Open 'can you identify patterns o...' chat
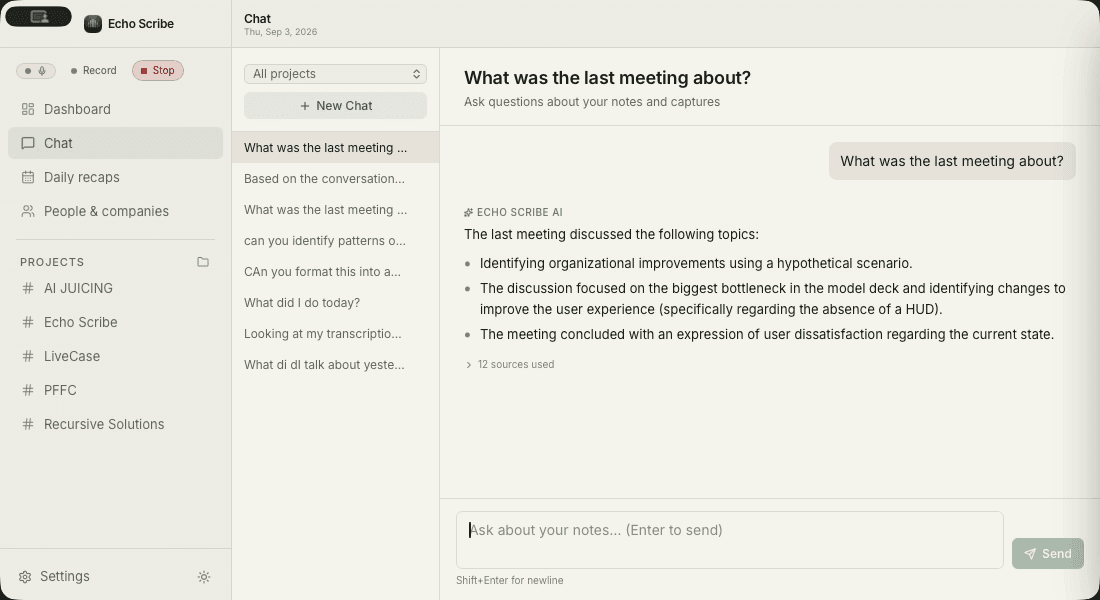The height and width of the screenshot is (600, 1100). tap(335, 240)
